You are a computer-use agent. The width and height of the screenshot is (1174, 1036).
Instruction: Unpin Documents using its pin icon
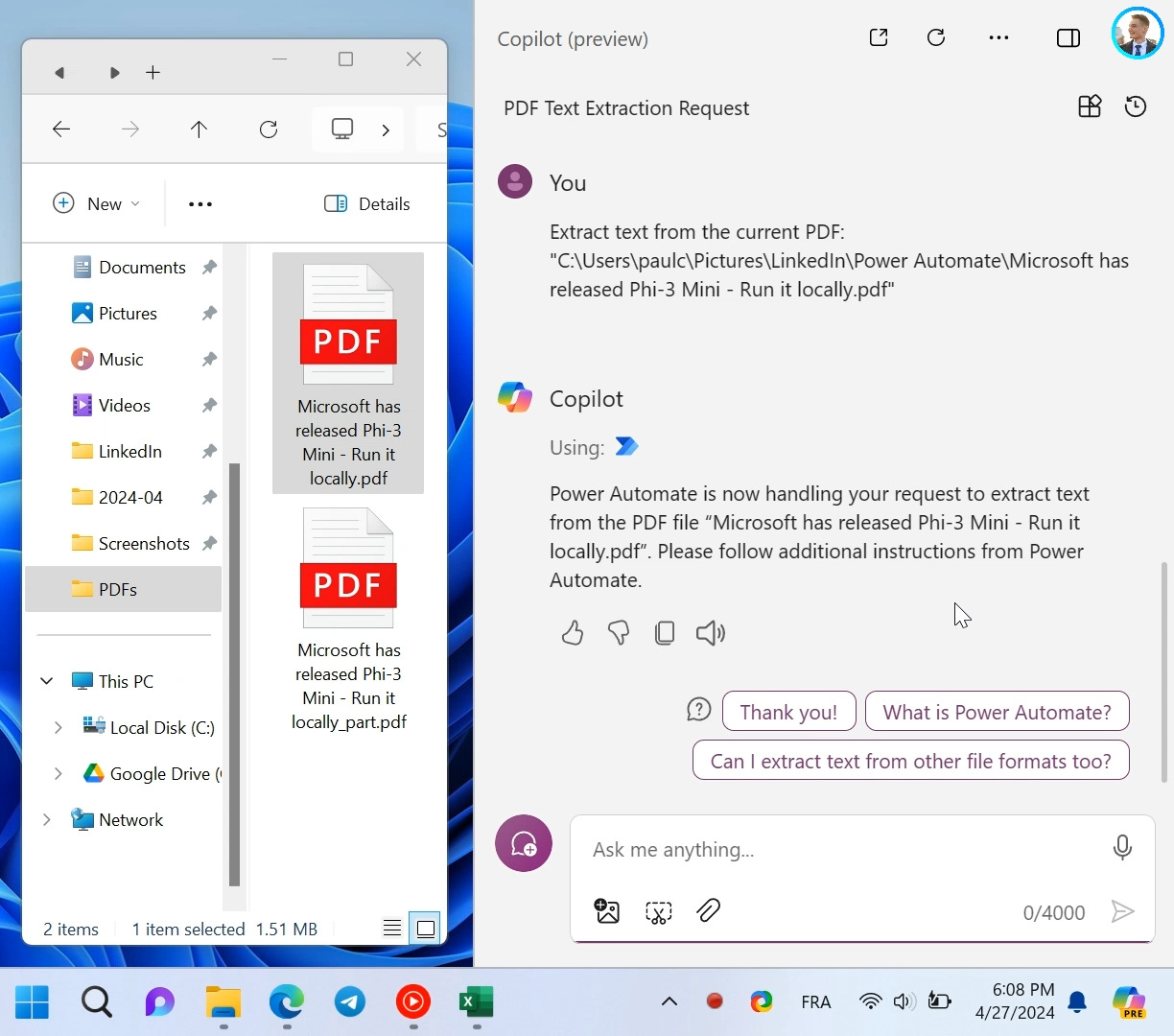[209, 267]
